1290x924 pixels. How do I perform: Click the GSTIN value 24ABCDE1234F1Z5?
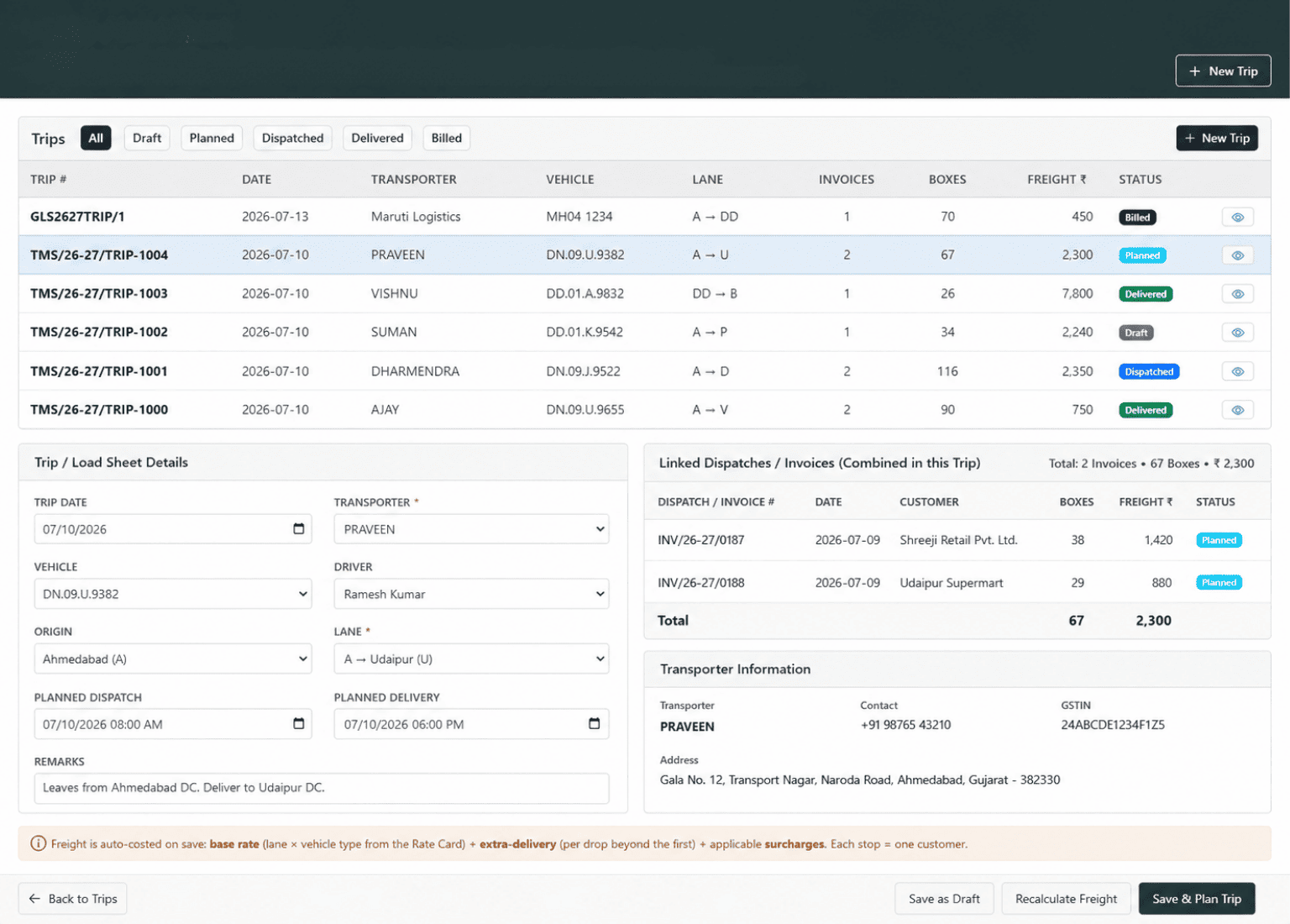click(1113, 725)
